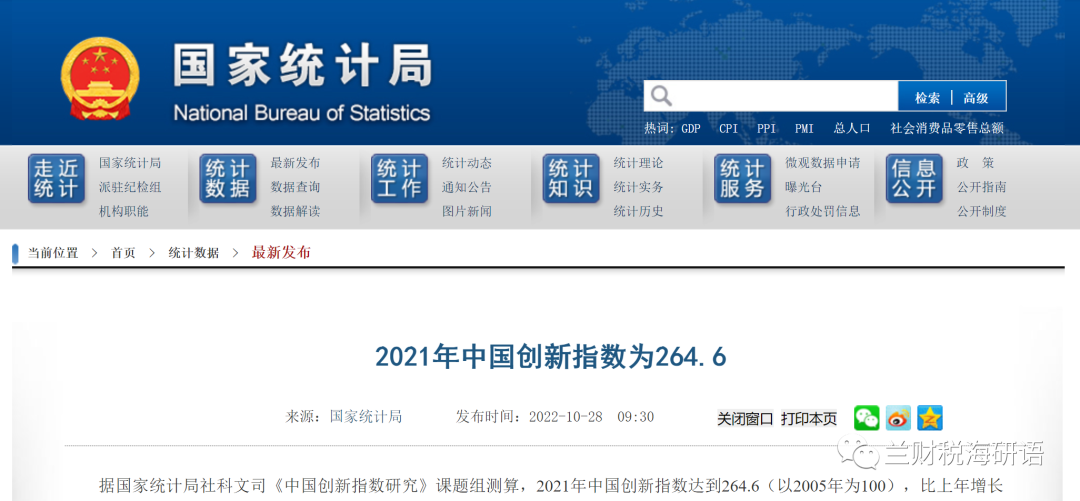This screenshot has height=501, width=1080.
Task: Open 统计理论 menu link
Action: [x=638, y=163]
